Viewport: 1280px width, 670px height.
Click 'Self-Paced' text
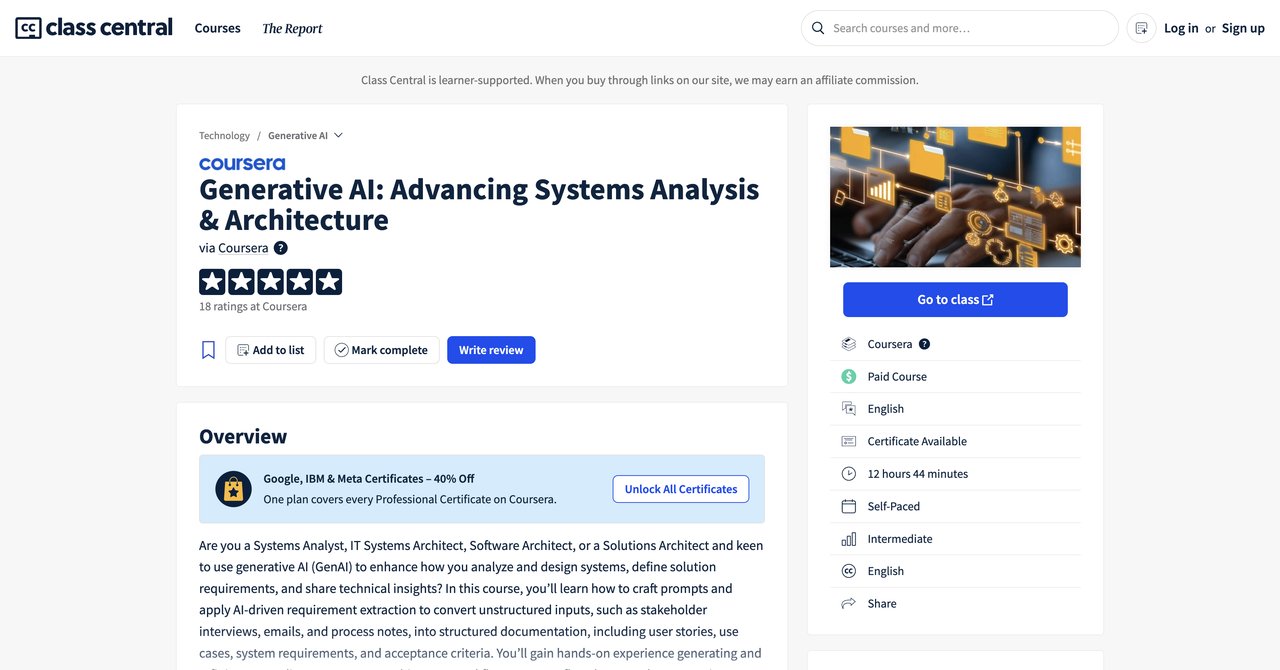(x=894, y=506)
